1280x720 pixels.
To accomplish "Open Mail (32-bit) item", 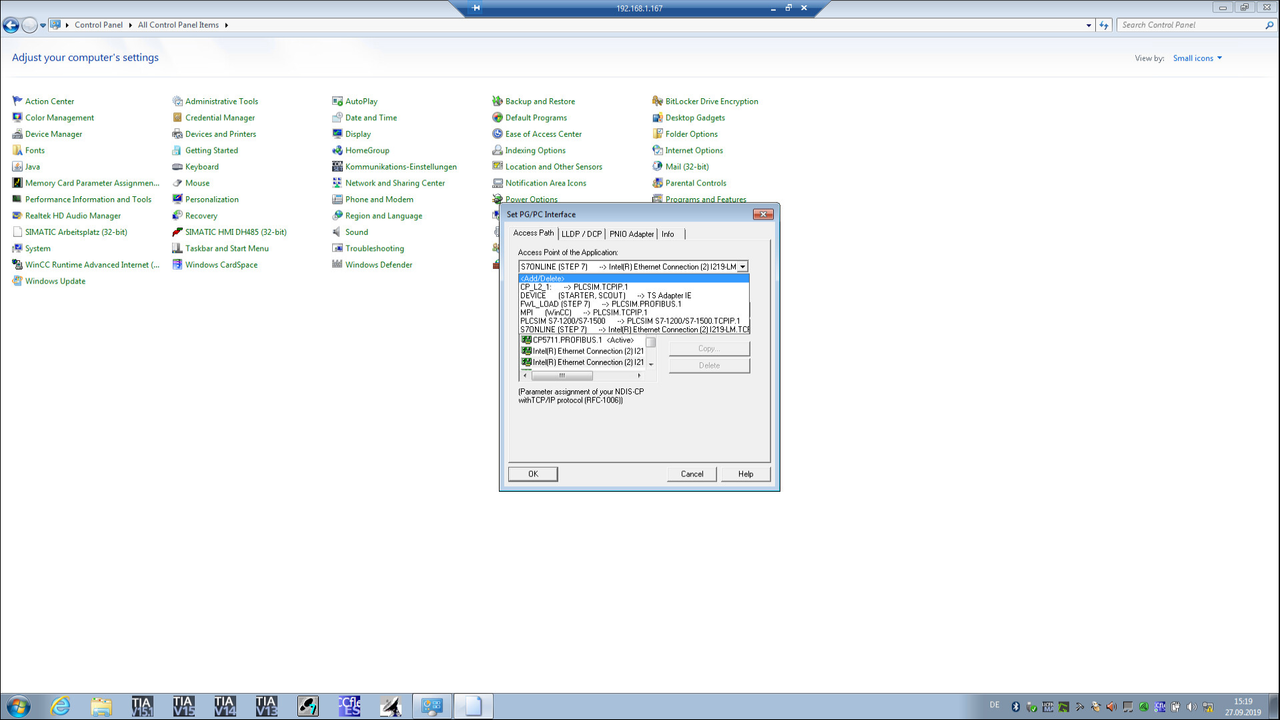I will (680, 167).
